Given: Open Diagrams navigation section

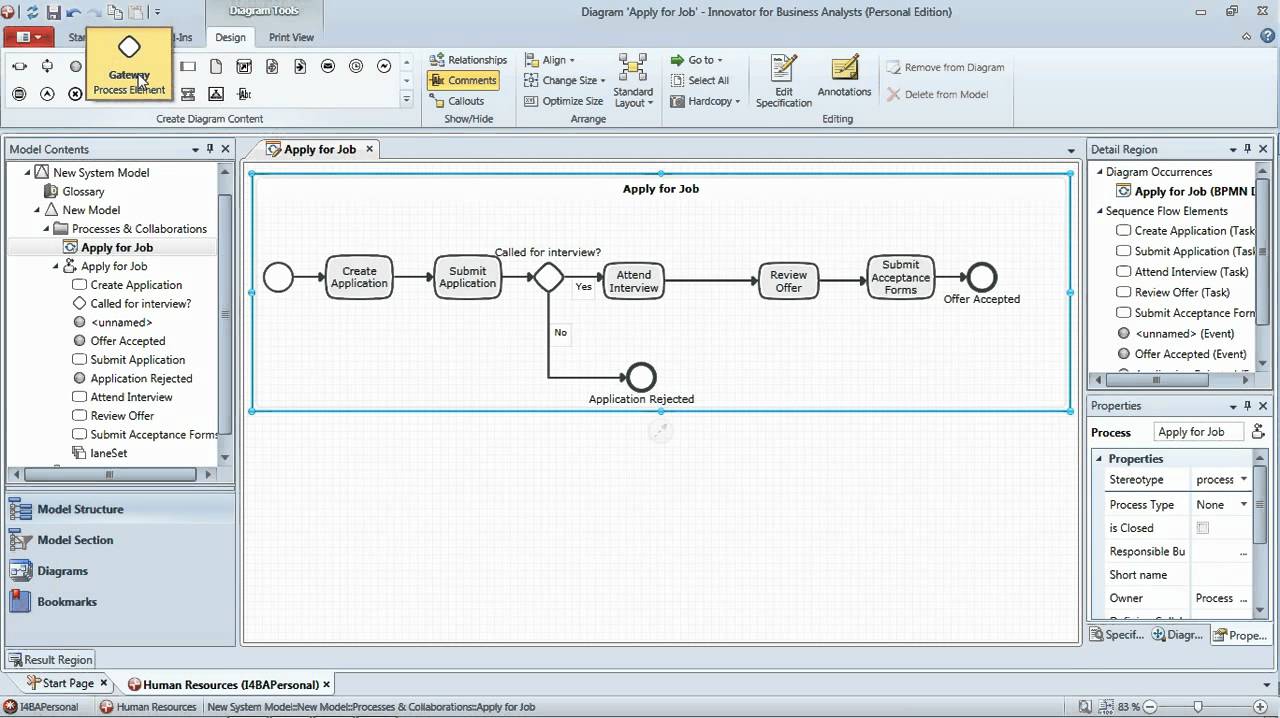Looking at the screenshot, I should click(x=119, y=571).
